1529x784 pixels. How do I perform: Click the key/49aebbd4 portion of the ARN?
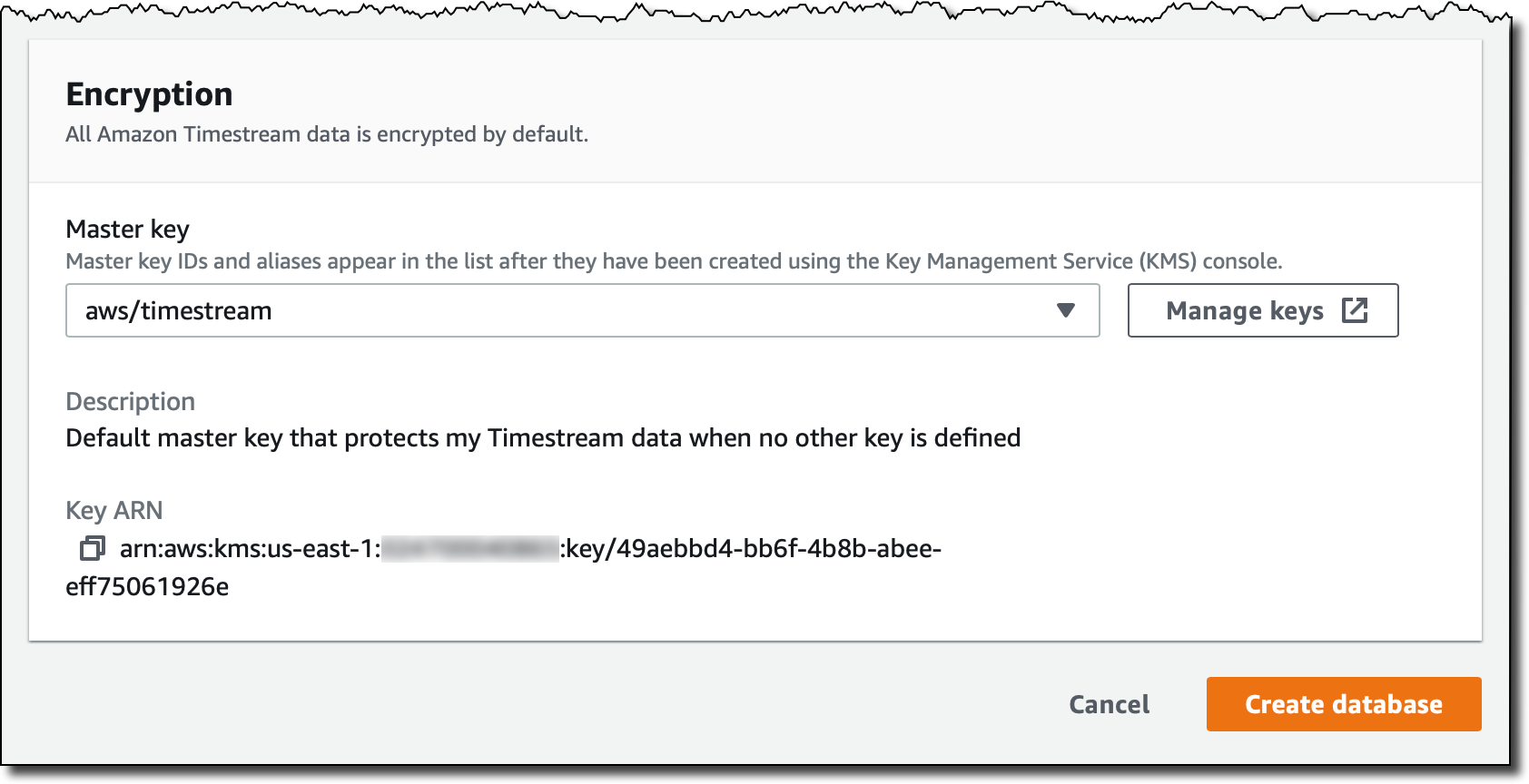click(751, 549)
